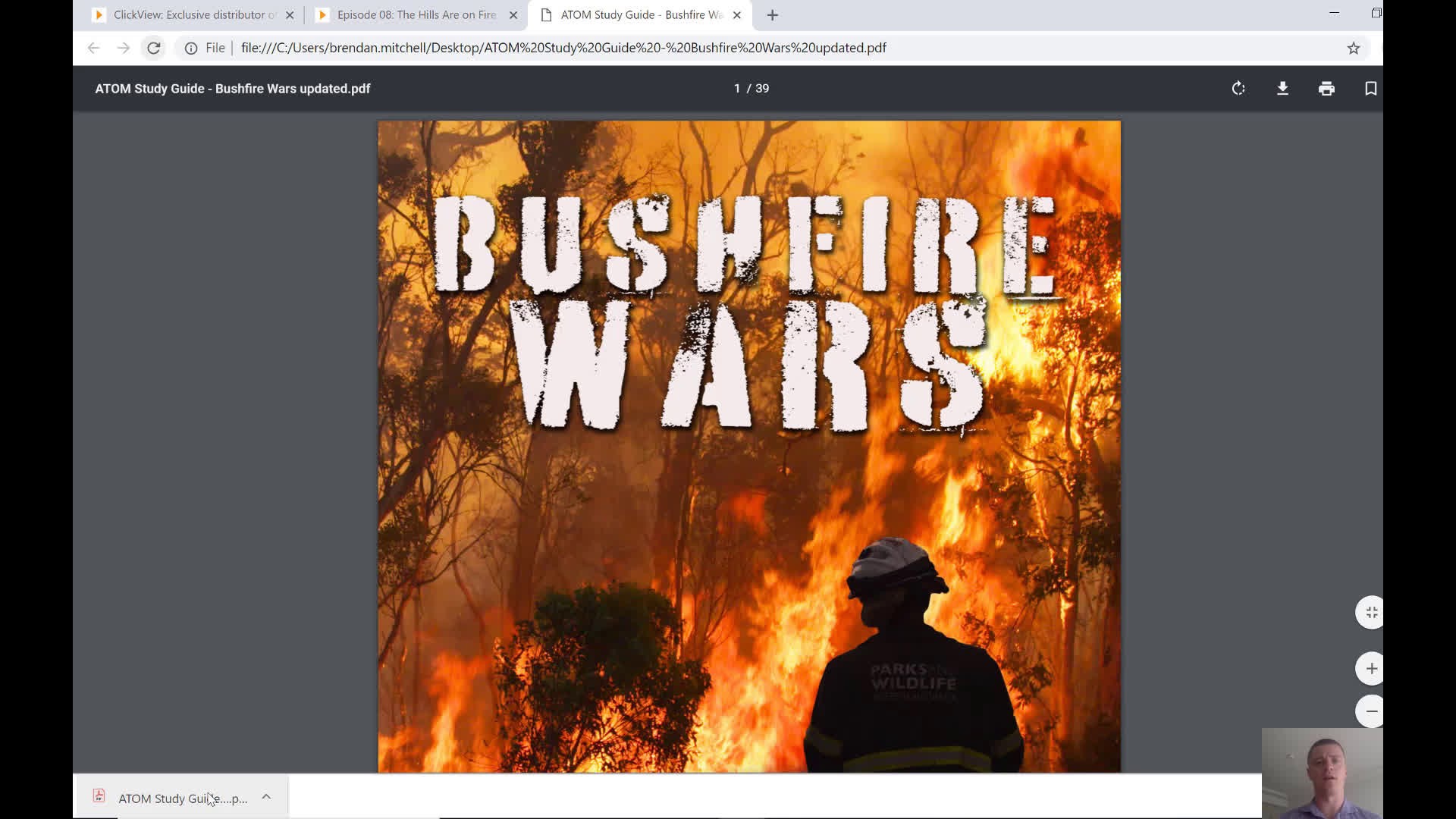This screenshot has width=1456, height=819.
Task: Go back to previous page
Action: coord(93,48)
